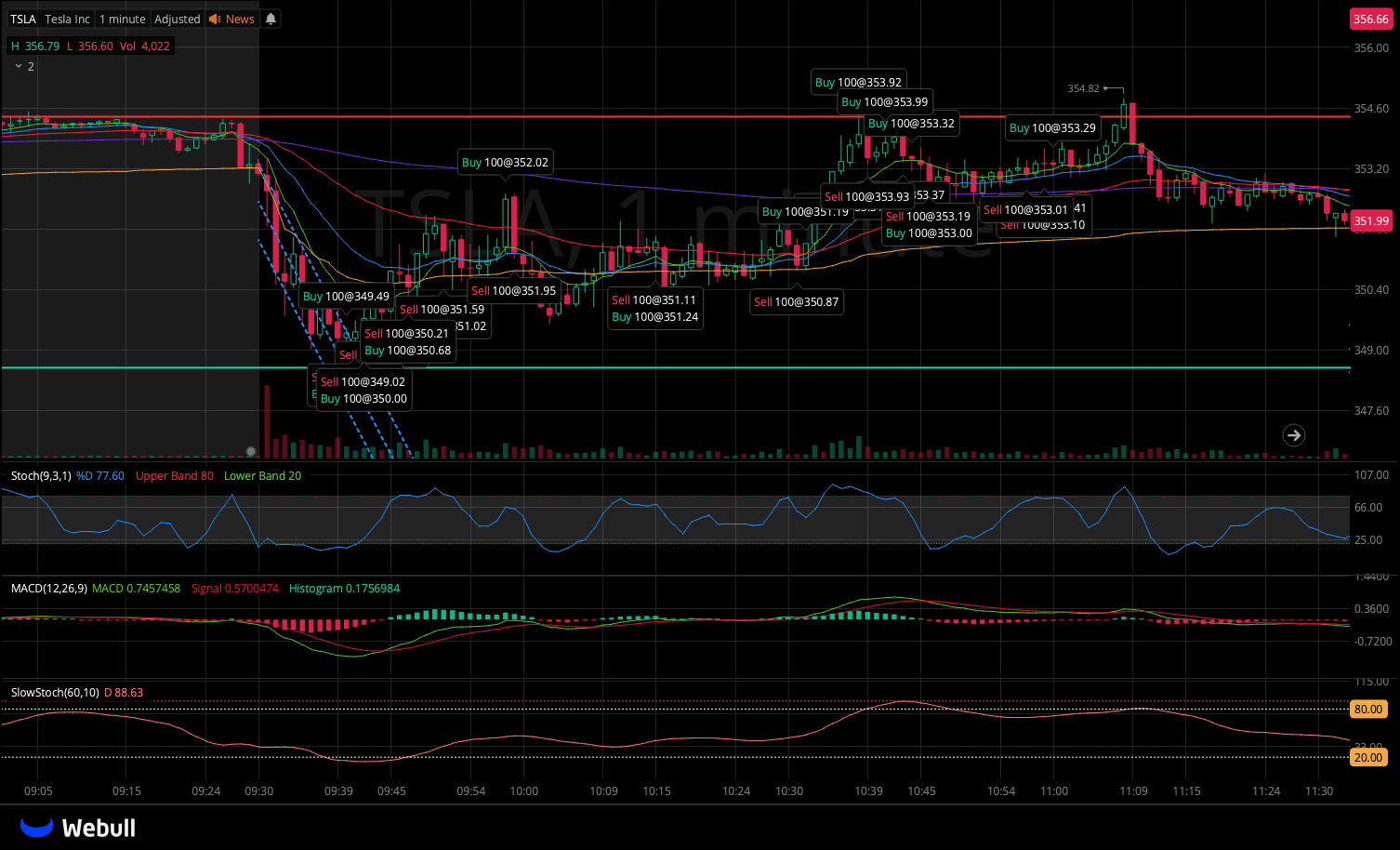Click the 354.82 high price annotation
This screenshot has height=850, width=1400.
pyautogui.click(x=1083, y=88)
